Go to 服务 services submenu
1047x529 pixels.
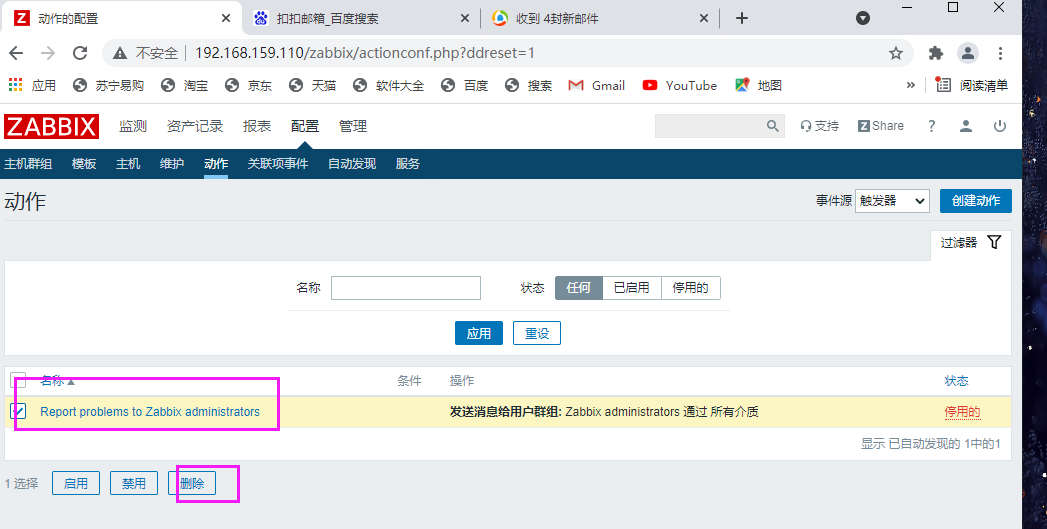click(408, 164)
